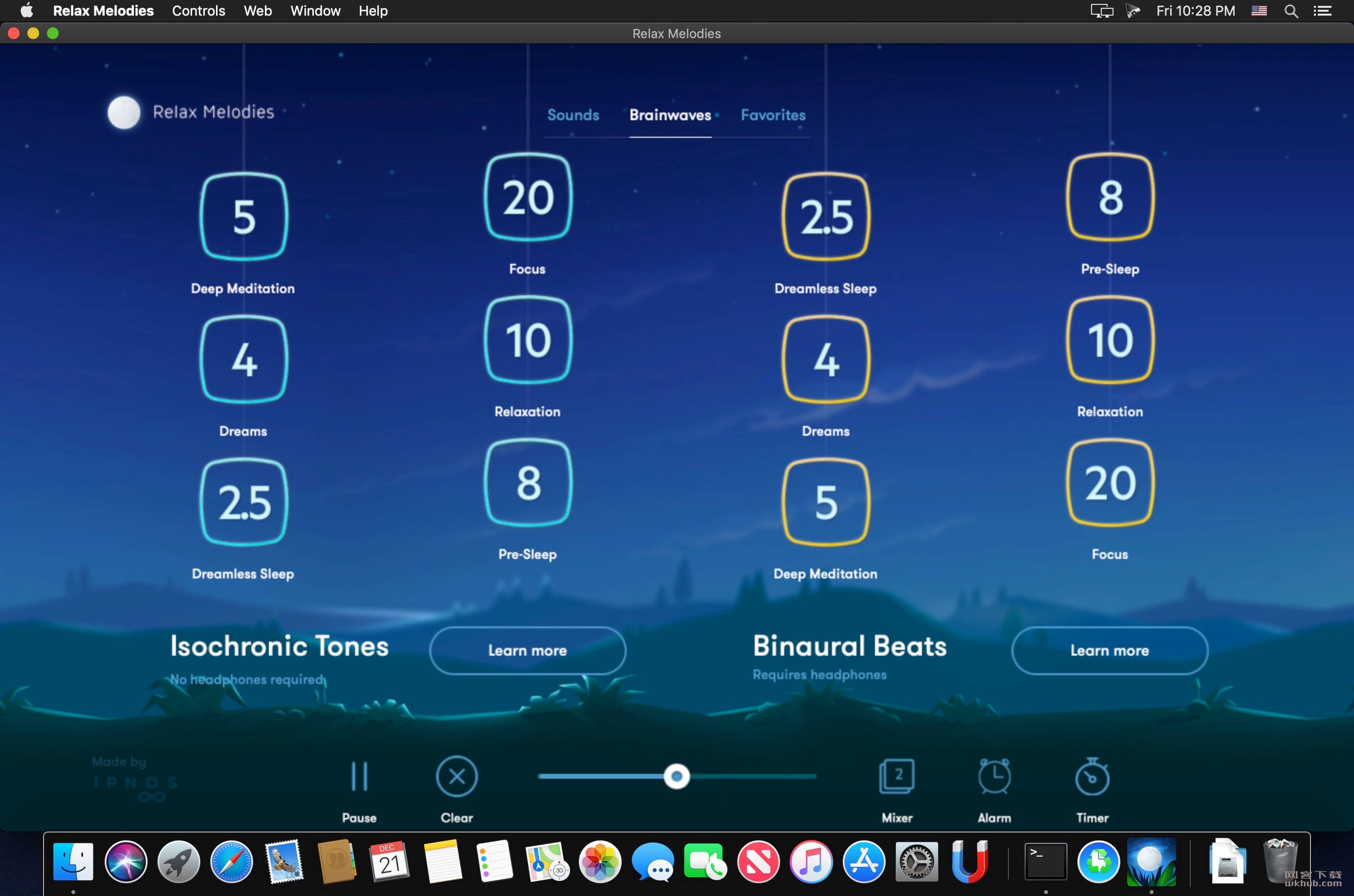Toggle the Binaural Dreams 4 beat
The image size is (1354, 896).
826,360
